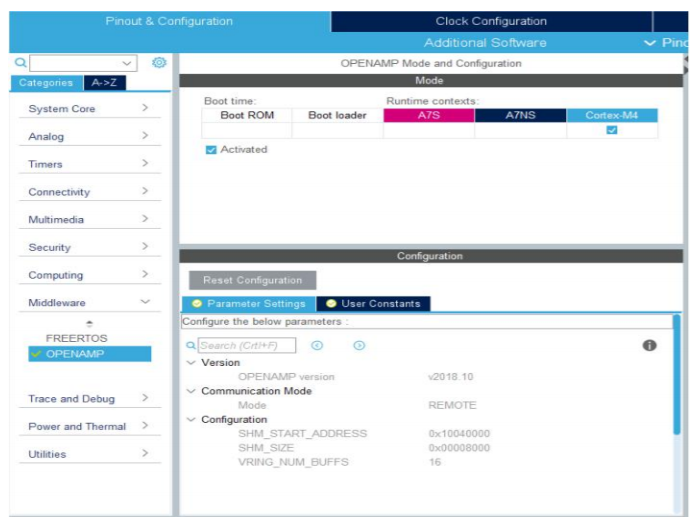Uncheck the Cortex-M4 runtime context checkbox
The height and width of the screenshot is (526, 697).
[612, 130]
